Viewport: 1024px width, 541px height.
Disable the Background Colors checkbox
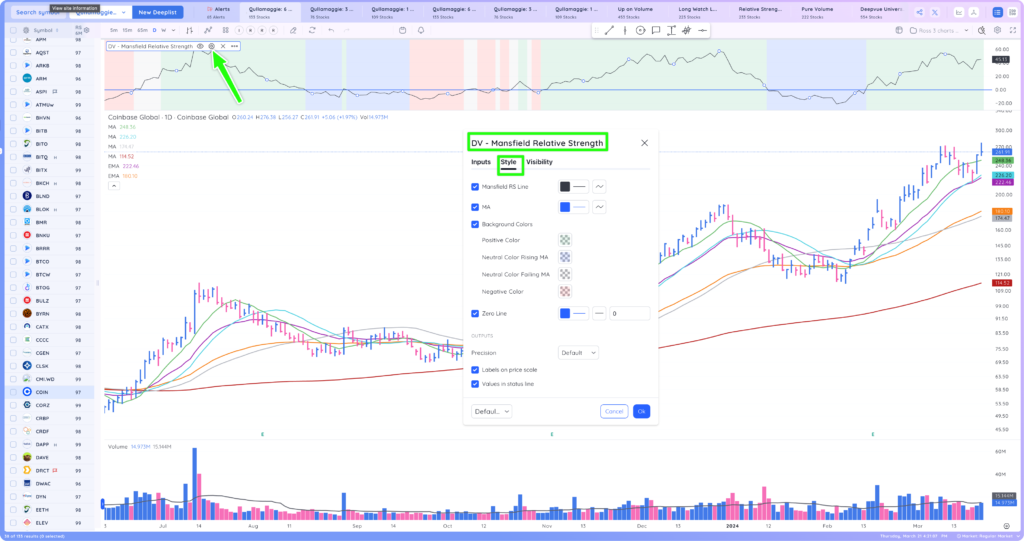(475, 224)
